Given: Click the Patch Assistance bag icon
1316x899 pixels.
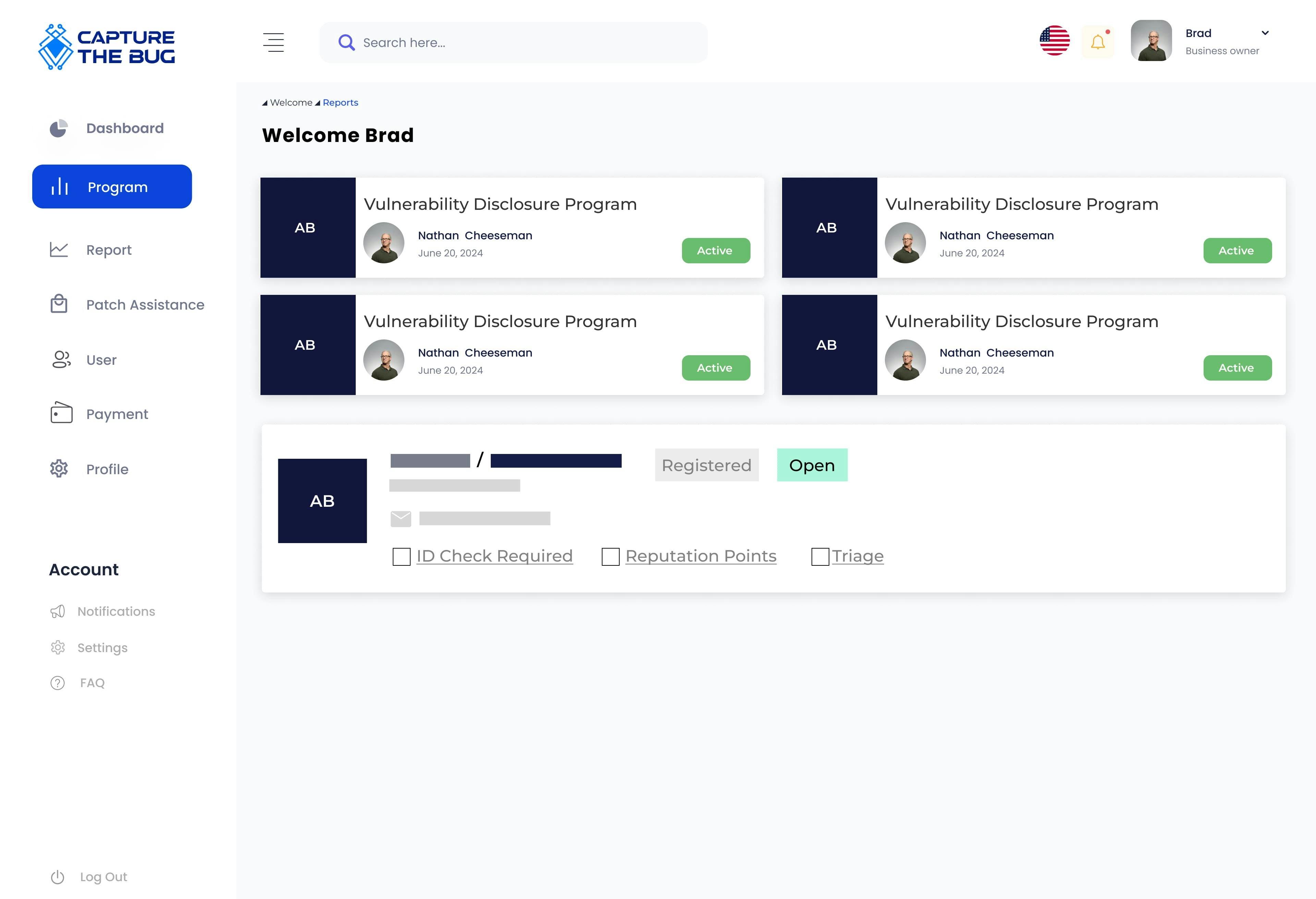Looking at the screenshot, I should [59, 304].
